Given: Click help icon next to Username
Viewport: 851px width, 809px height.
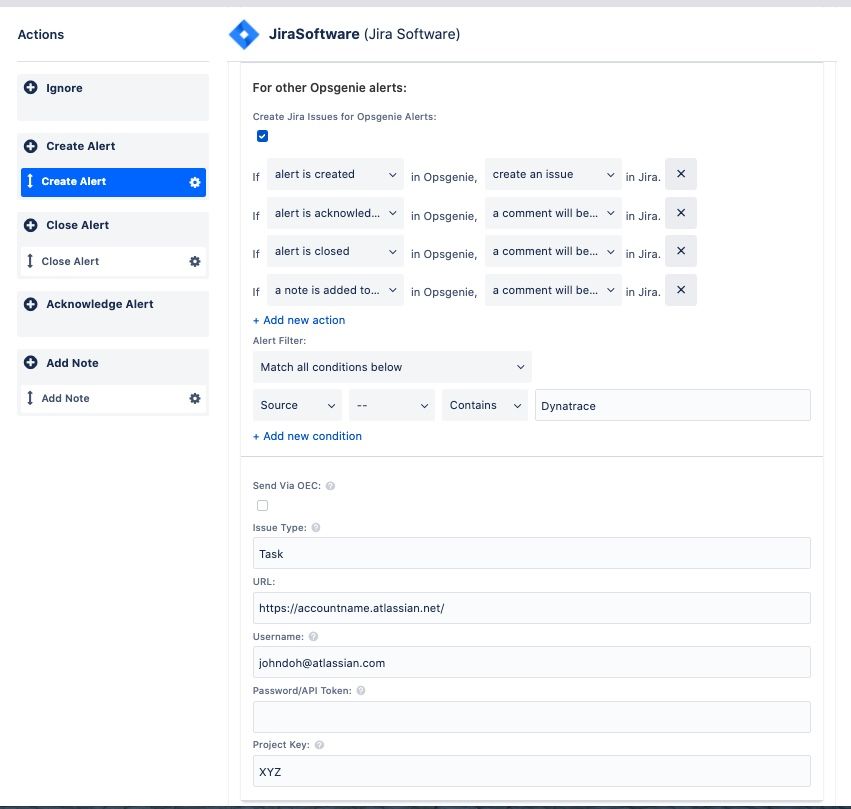Looking at the screenshot, I should coord(313,636).
